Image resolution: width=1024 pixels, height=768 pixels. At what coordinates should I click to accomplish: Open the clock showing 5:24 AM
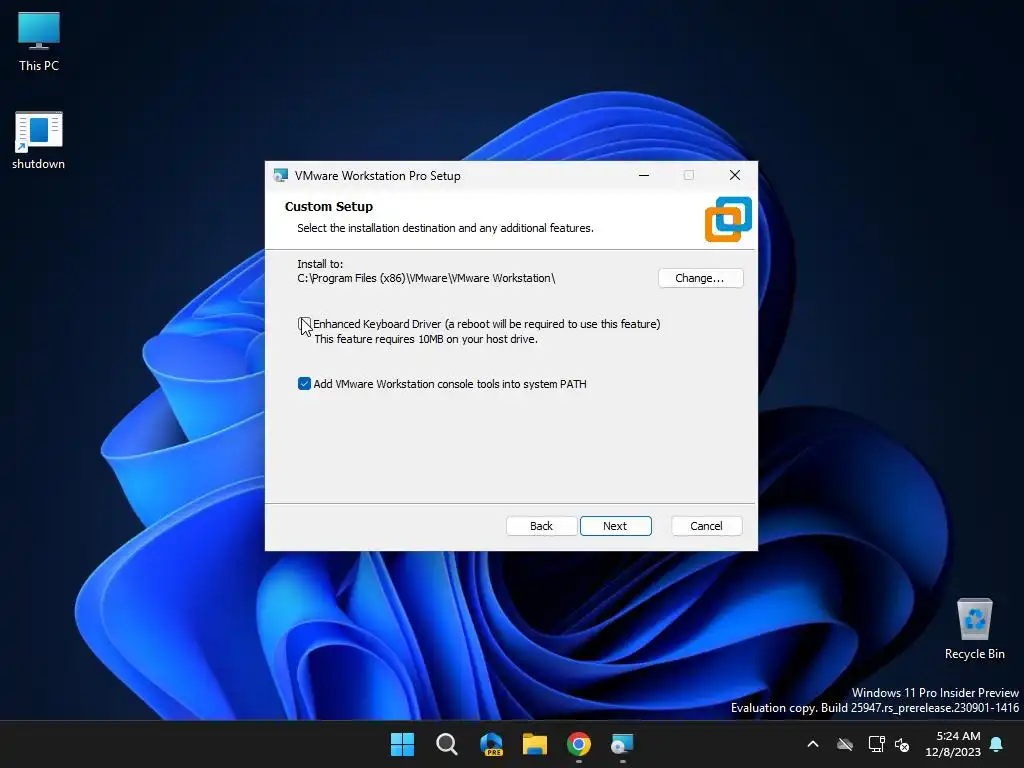953,744
